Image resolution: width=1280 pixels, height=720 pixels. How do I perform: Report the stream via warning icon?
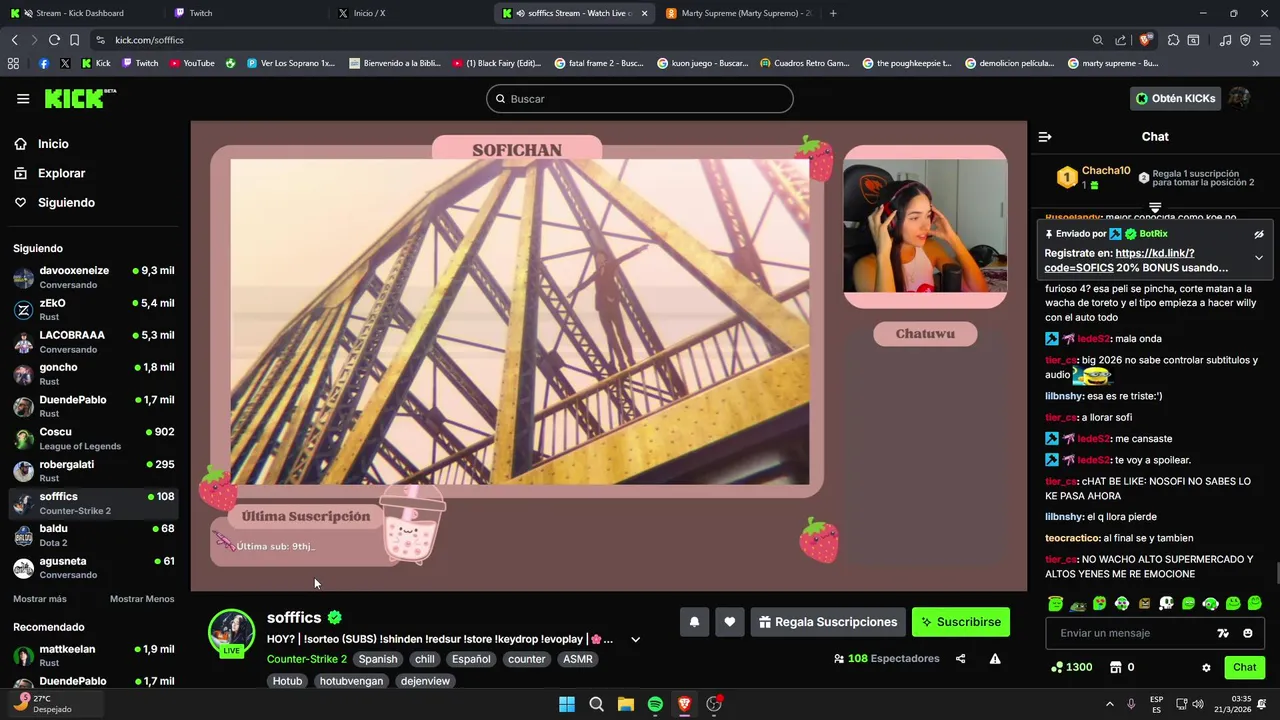click(x=995, y=659)
